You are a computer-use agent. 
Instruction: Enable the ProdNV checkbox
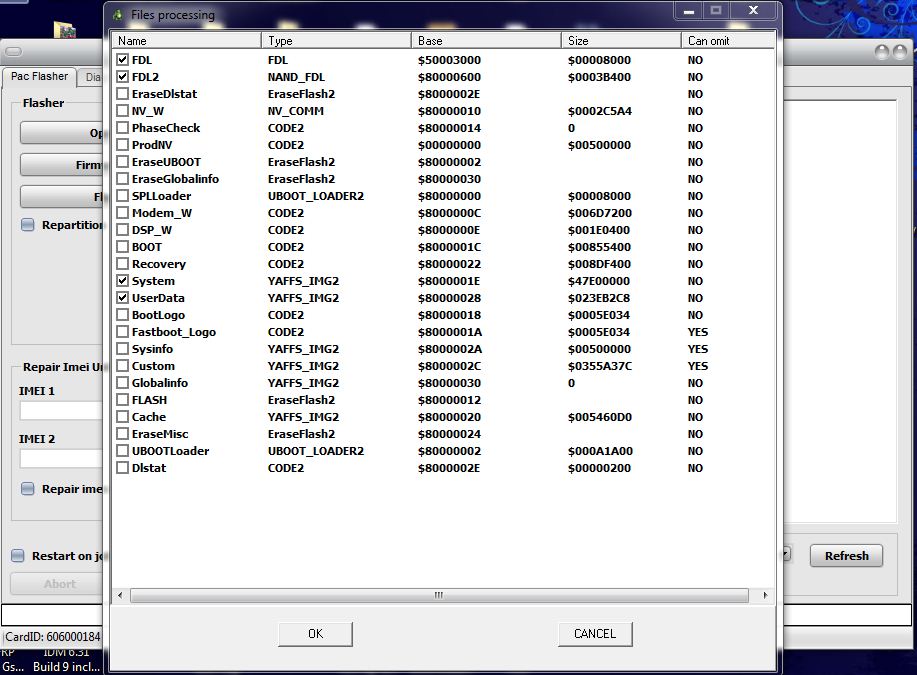click(x=122, y=144)
